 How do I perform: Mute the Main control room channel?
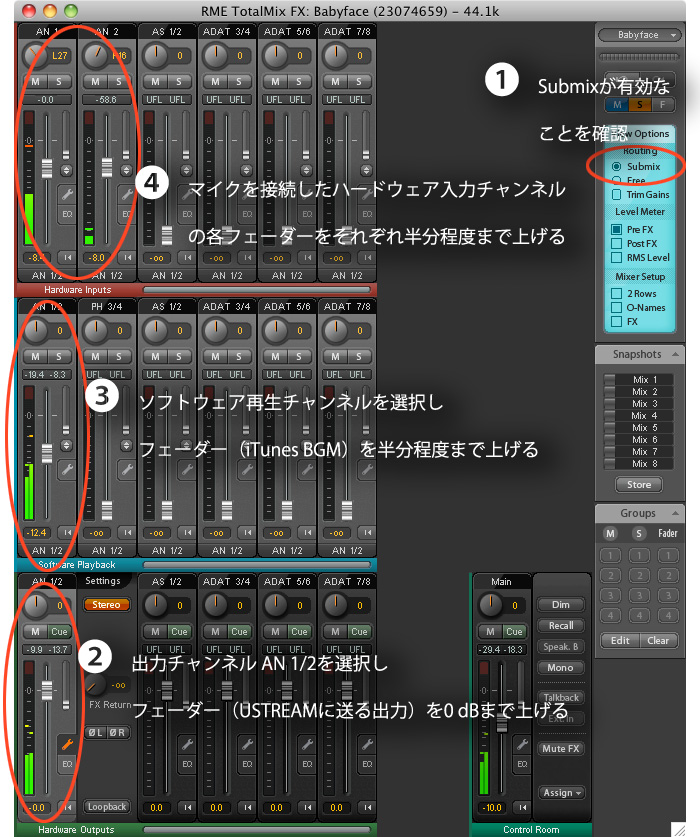pyautogui.click(x=490, y=631)
